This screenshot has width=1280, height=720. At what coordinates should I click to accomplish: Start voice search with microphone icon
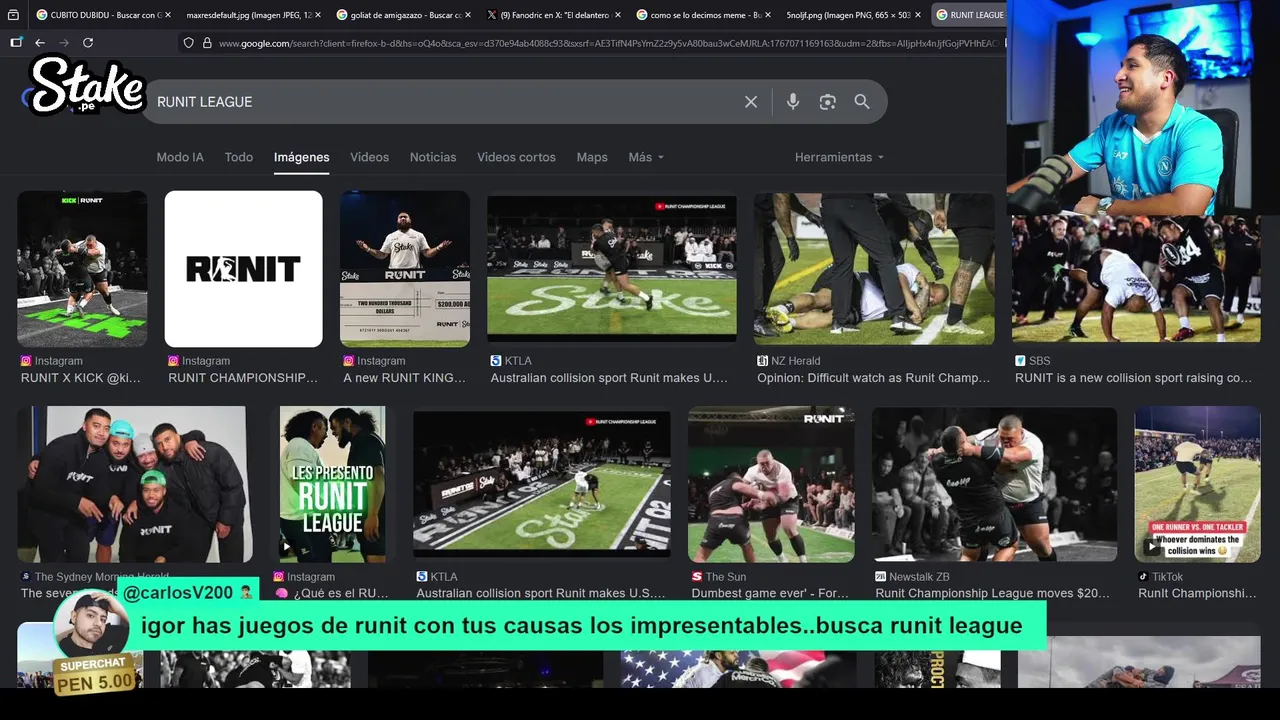point(793,102)
